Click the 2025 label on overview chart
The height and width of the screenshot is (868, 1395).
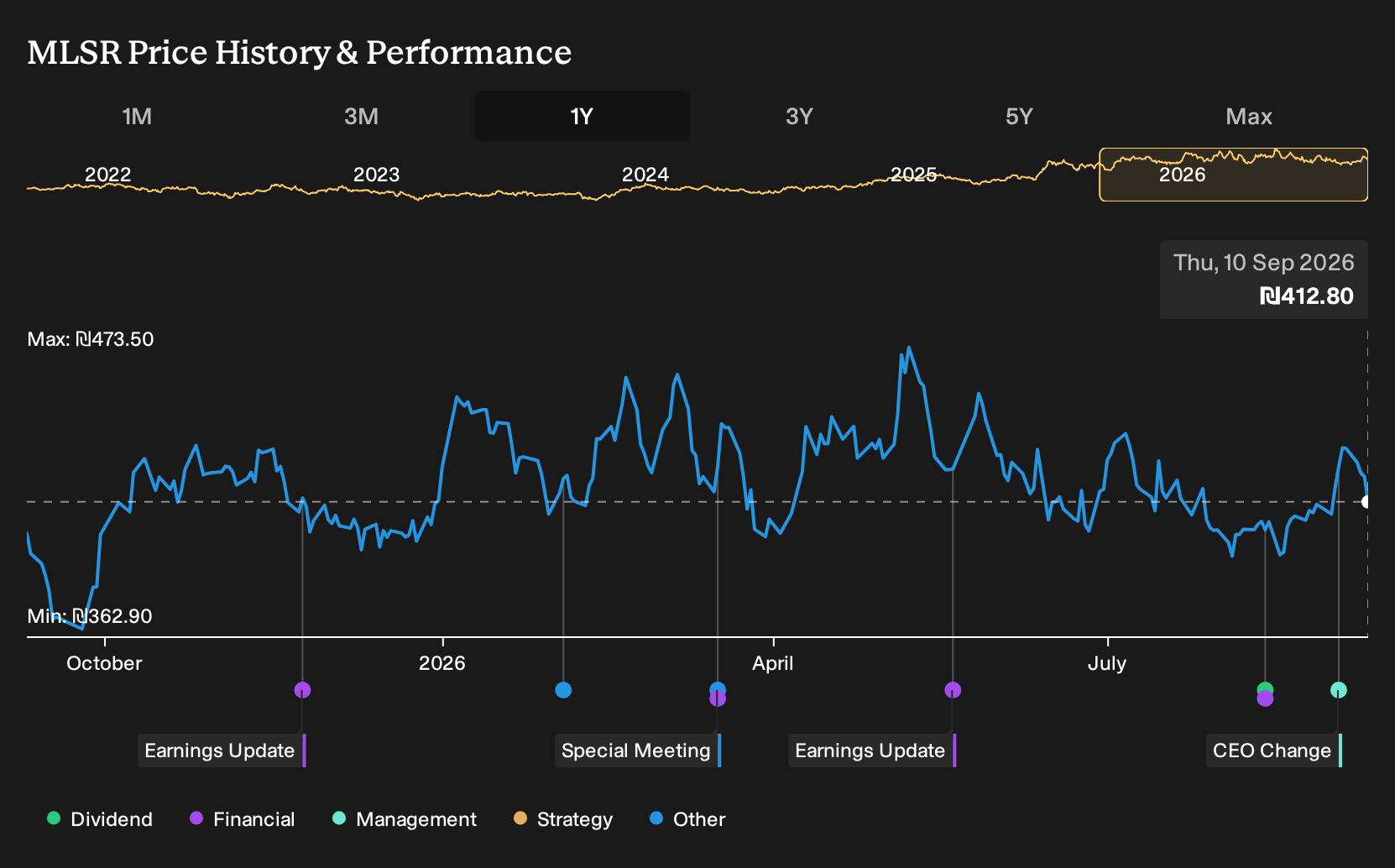pyautogui.click(x=913, y=175)
